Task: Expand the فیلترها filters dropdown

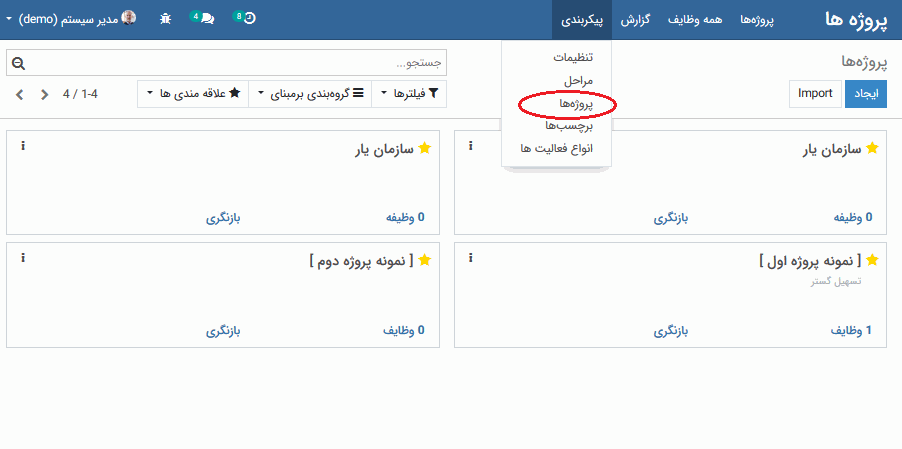Action: coord(409,94)
